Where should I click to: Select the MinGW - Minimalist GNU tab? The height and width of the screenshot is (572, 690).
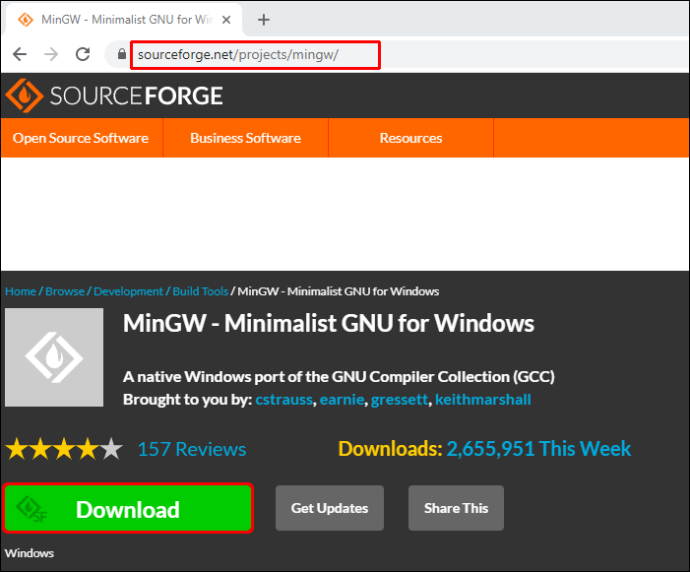point(124,20)
